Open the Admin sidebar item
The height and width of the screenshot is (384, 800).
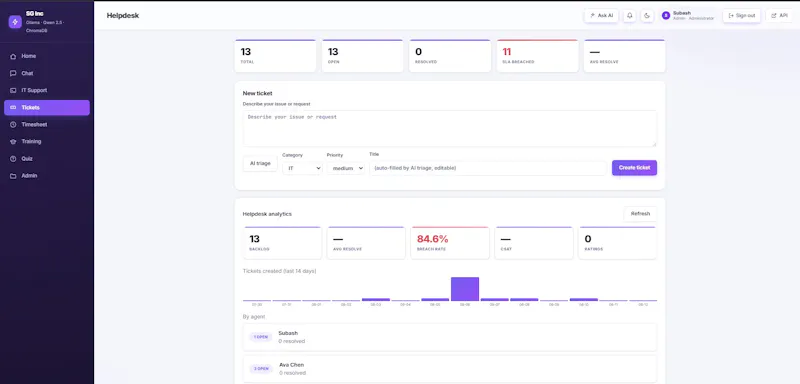[x=47, y=176]
